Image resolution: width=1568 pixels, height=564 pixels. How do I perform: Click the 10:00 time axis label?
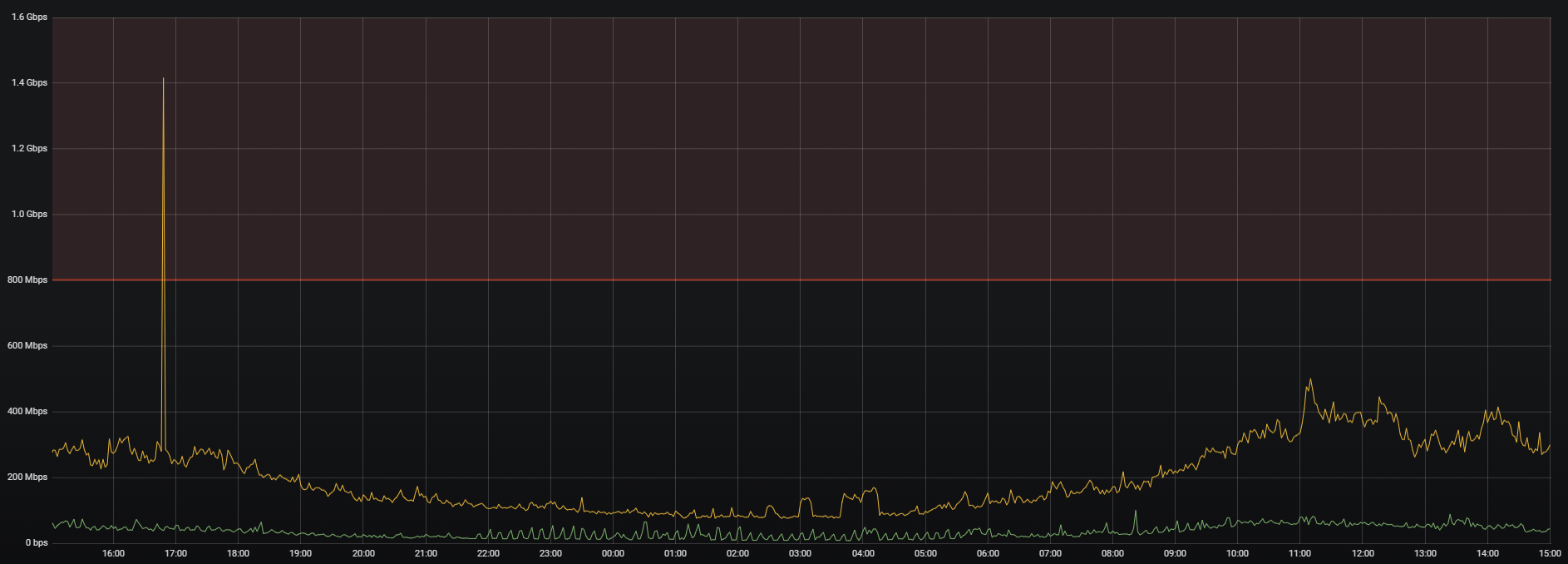point(1237,554)
